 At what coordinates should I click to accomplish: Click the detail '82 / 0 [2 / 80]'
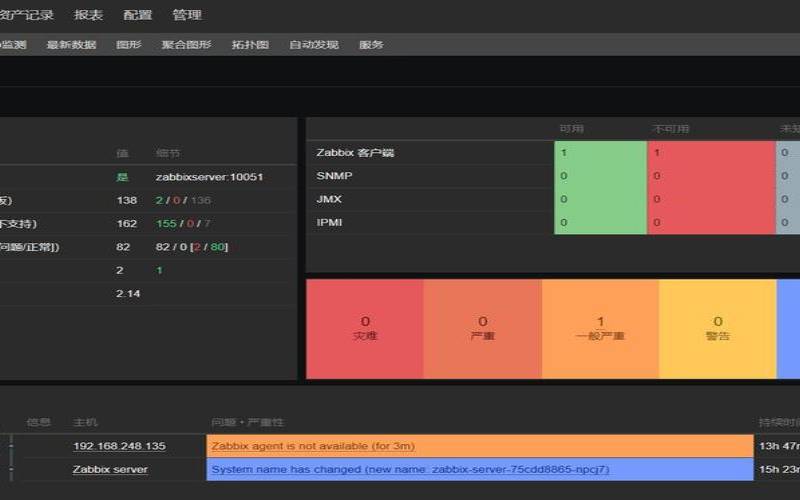pos(192,247)
